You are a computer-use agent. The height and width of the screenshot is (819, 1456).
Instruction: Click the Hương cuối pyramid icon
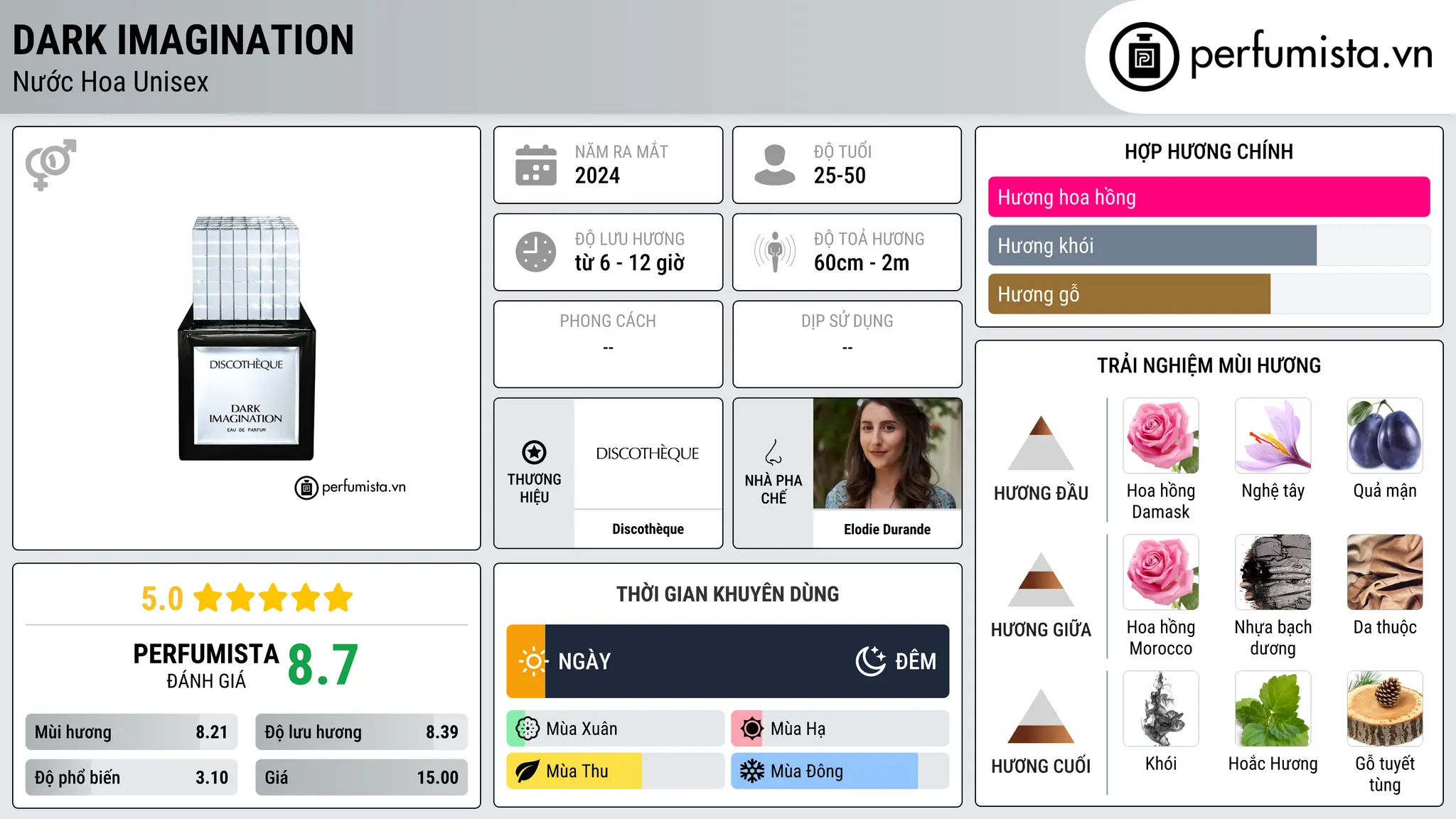1041,716
